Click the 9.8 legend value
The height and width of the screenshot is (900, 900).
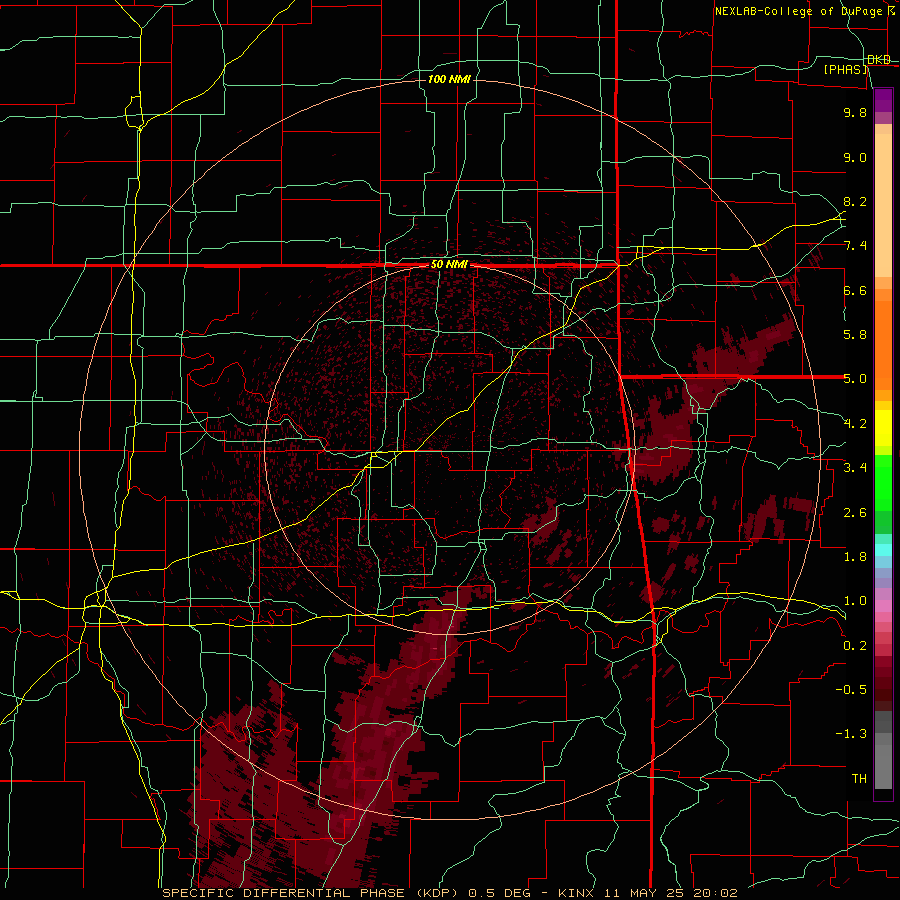[855, 112]
